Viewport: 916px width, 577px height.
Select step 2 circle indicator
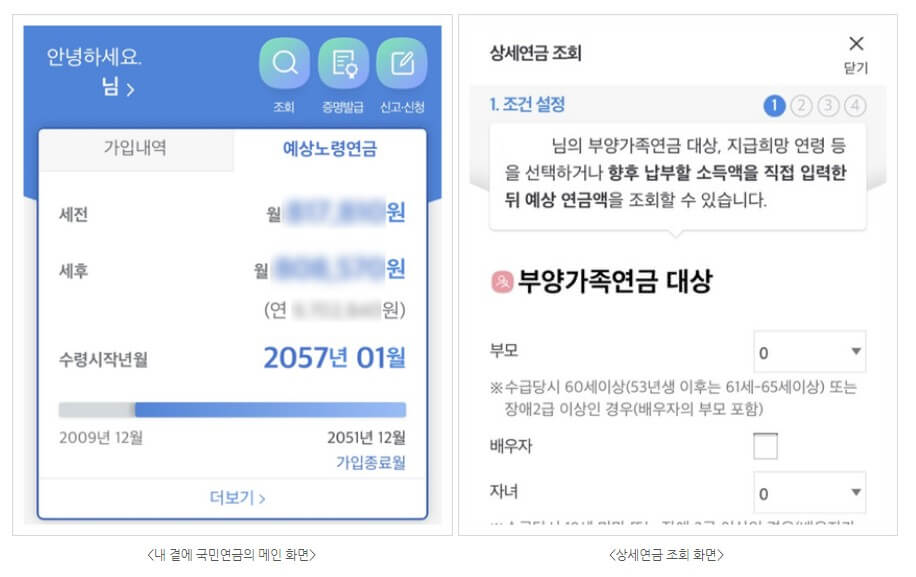click(801, 106)
